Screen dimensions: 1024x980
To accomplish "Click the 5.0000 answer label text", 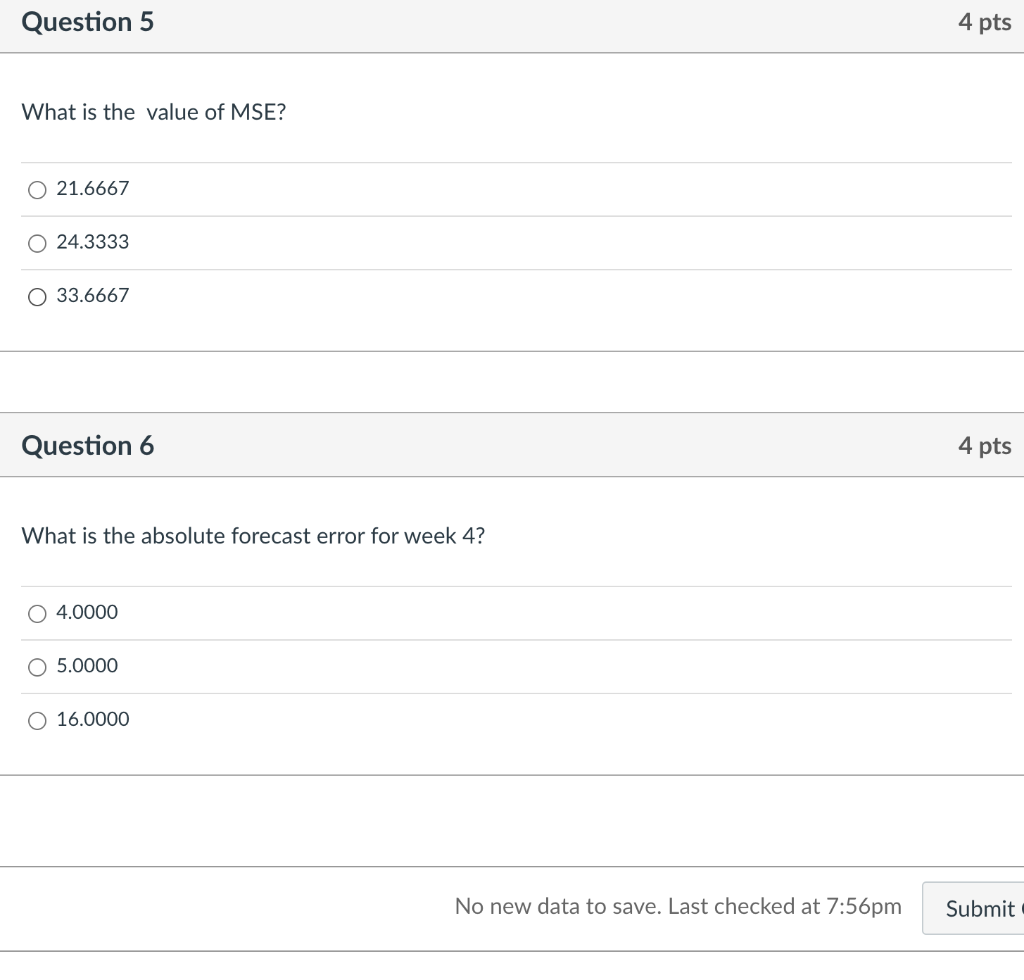I will [x=87, y=666].
